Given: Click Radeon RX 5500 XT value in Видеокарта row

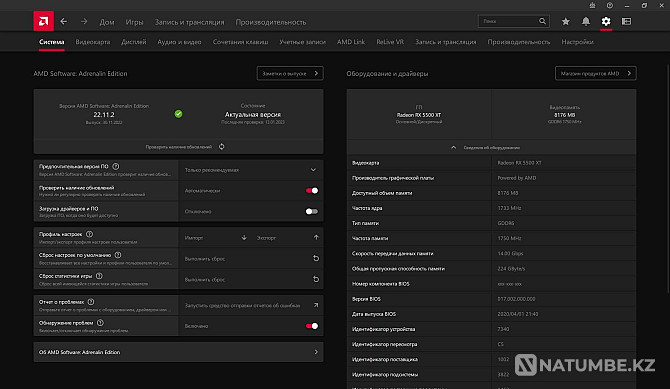Looking at the screenshot, I should tap(519, 163).
